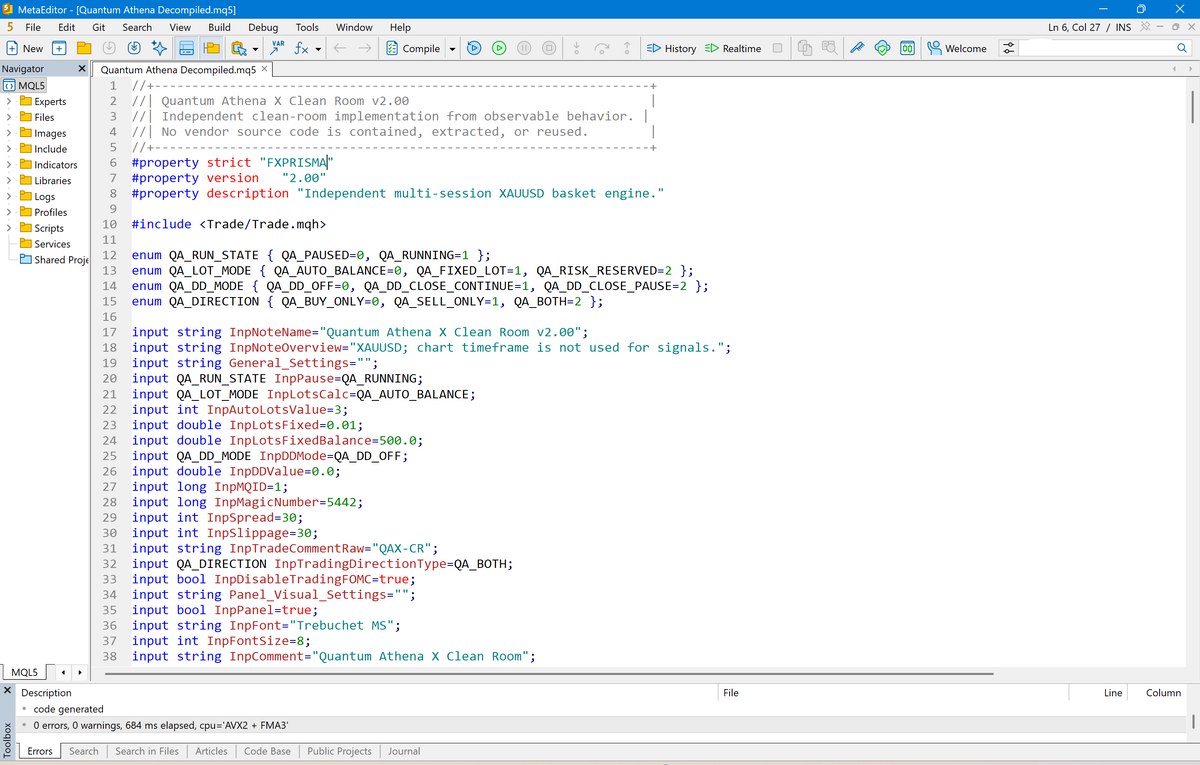Expand the Files folder in Navigator
Image resolution: width=1200 pixels, height=765 pixels.
pos(9,117)
